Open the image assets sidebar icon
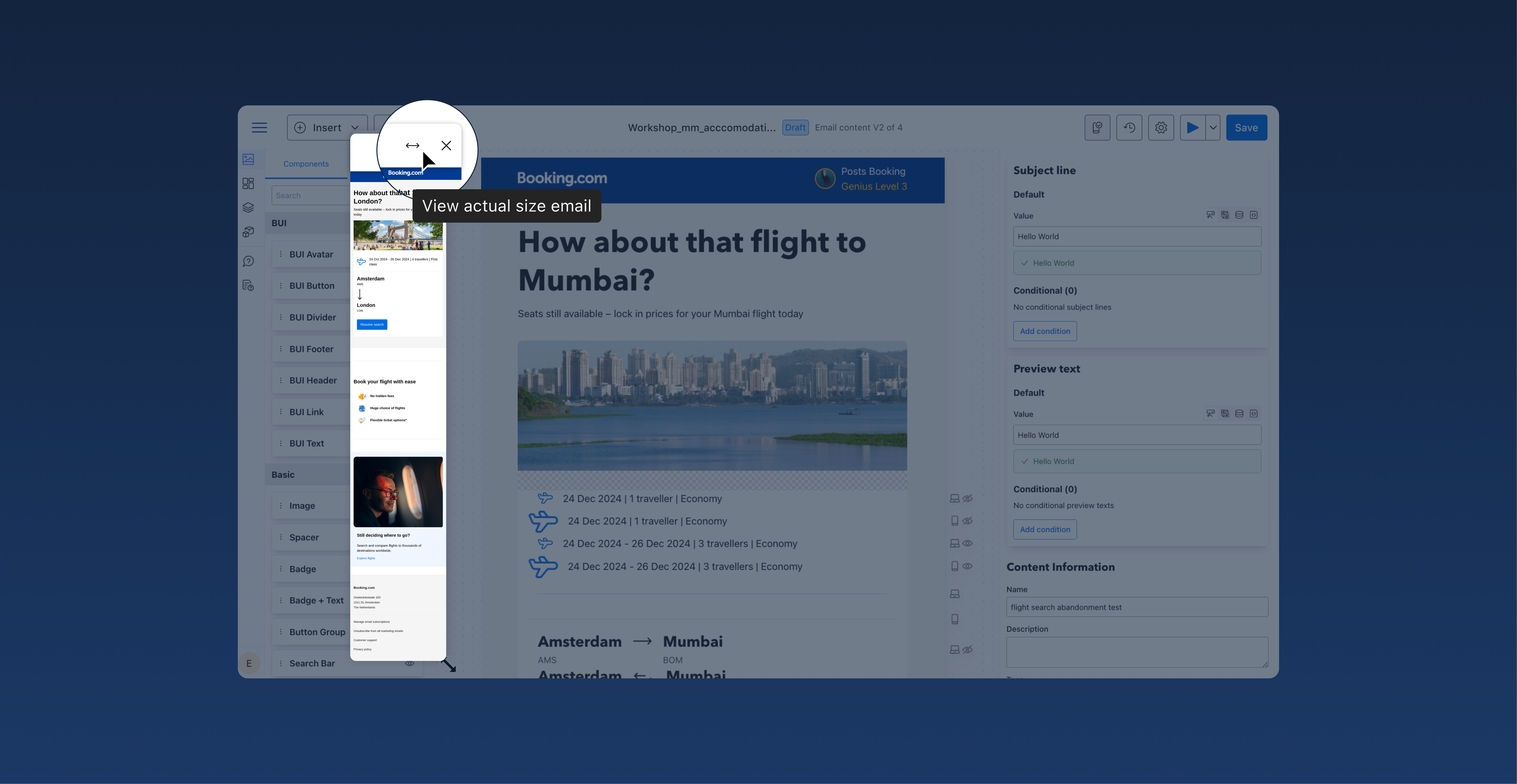The width and height of the screenshot is (1517, 784). tap(248, 159)
